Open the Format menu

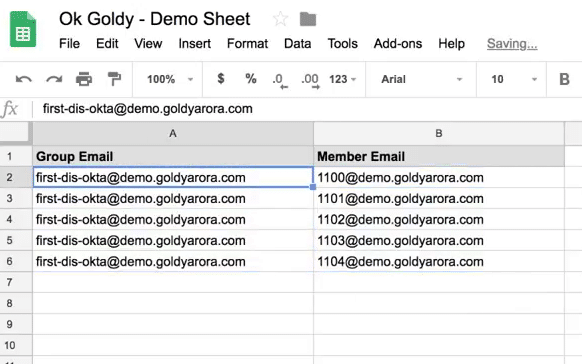(x=247, y=44)
